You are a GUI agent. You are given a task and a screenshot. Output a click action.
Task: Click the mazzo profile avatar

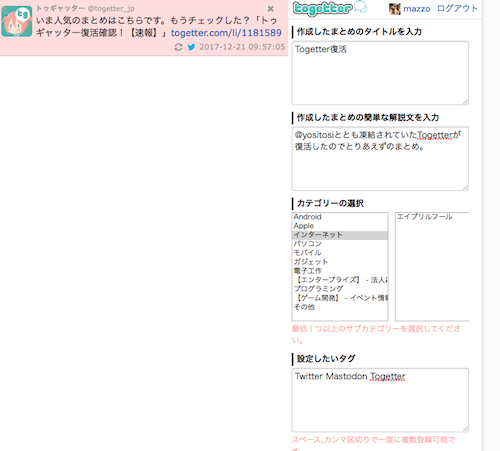(395, 8)
